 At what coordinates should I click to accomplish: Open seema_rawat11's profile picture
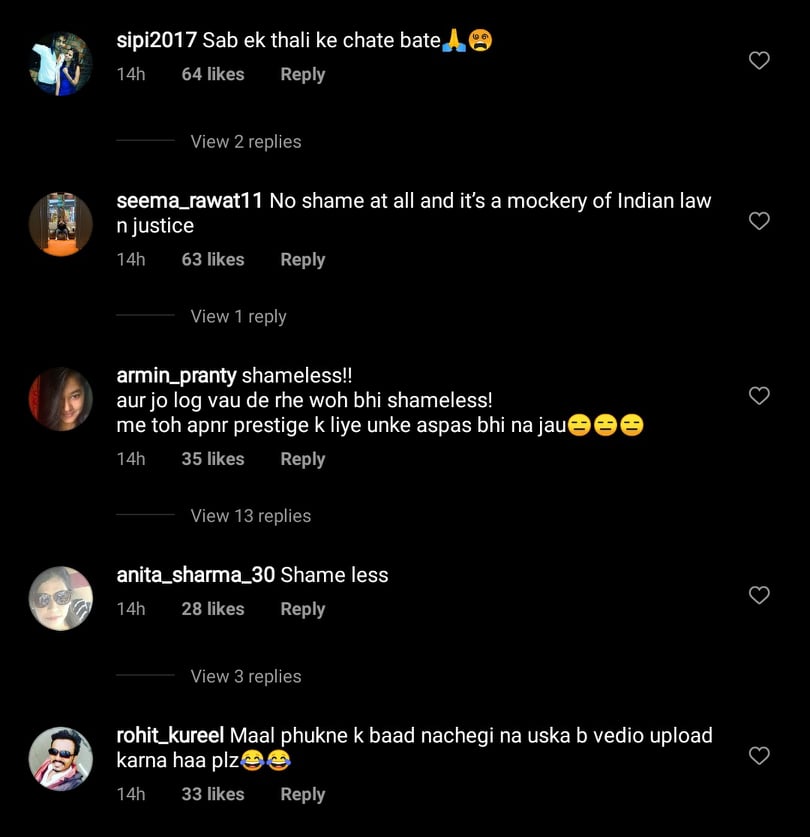pyautogui.click(x=60, y=223)
